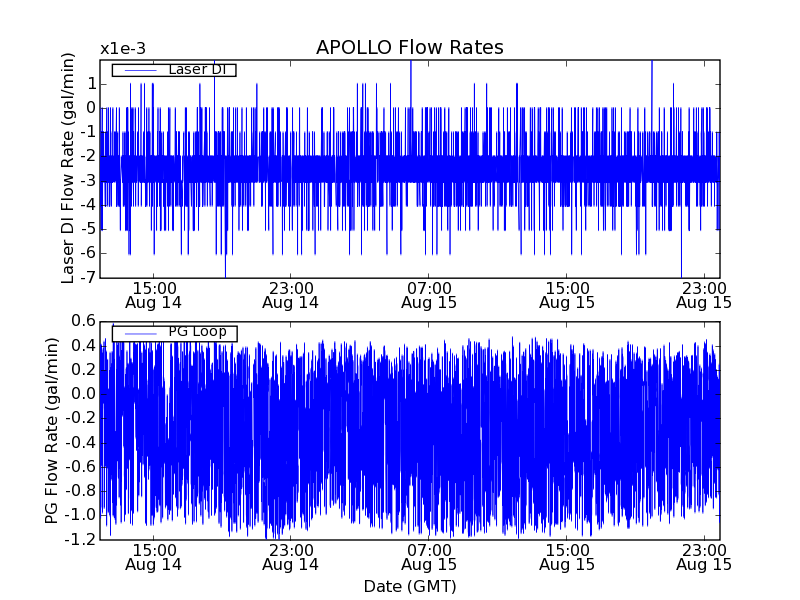
Task: Click the 0.0 y-axis tick on bottom plot
Action: point(82,394)
